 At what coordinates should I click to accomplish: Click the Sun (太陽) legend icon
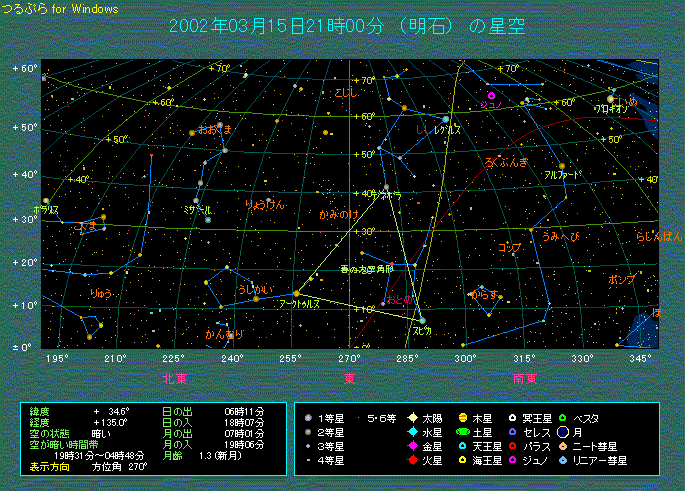(x=412, y=417)
